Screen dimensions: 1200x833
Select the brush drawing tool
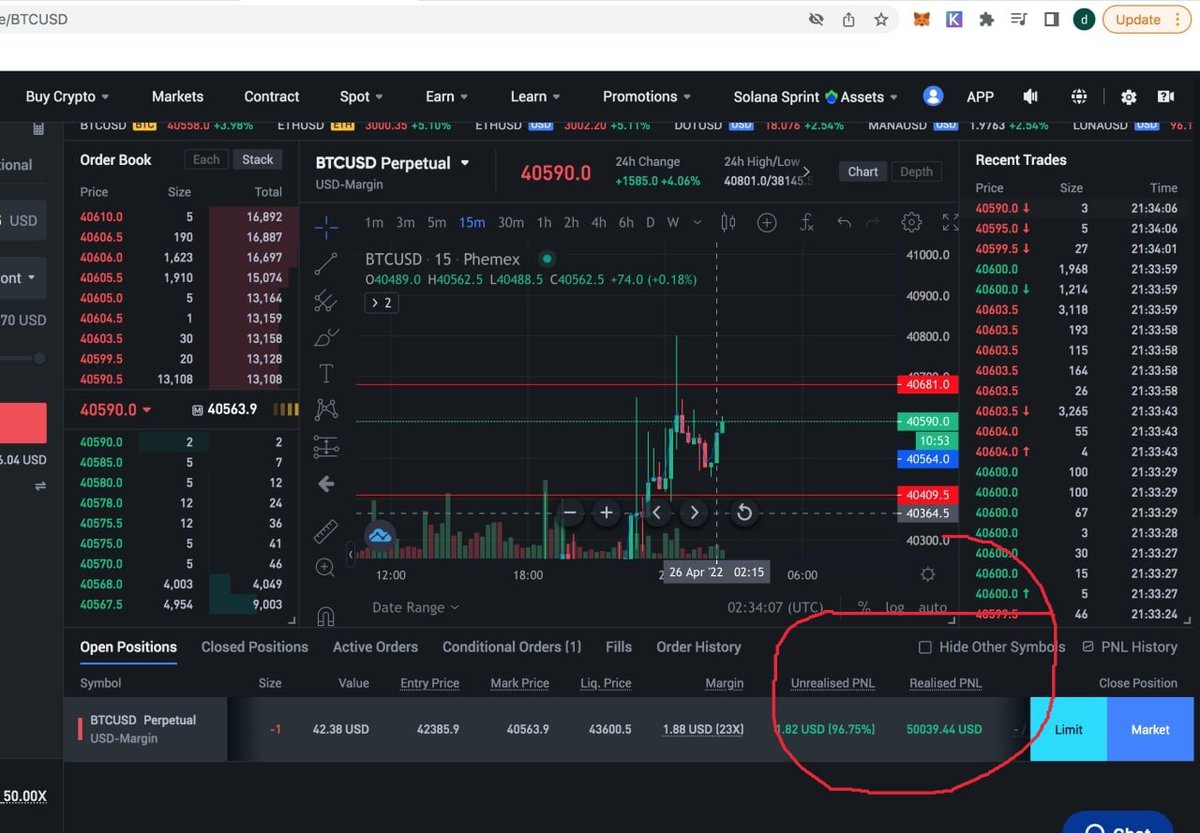click(326, 337)
